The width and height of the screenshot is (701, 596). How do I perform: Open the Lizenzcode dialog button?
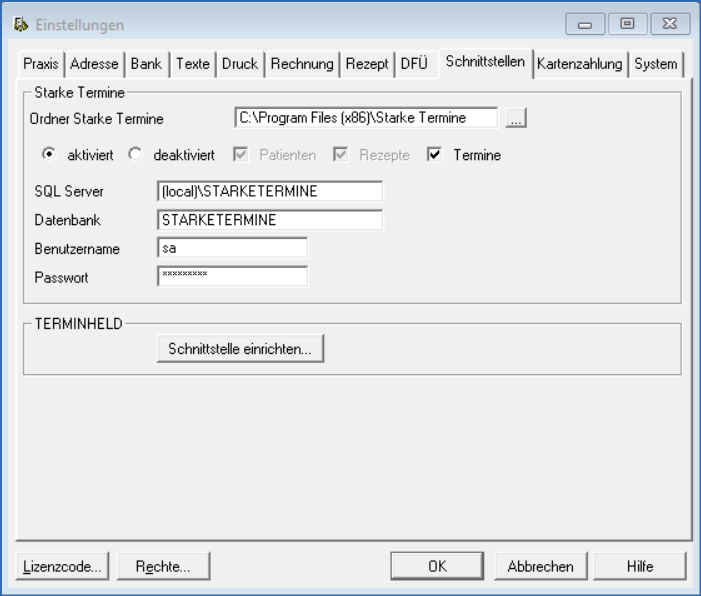point(62,566)
